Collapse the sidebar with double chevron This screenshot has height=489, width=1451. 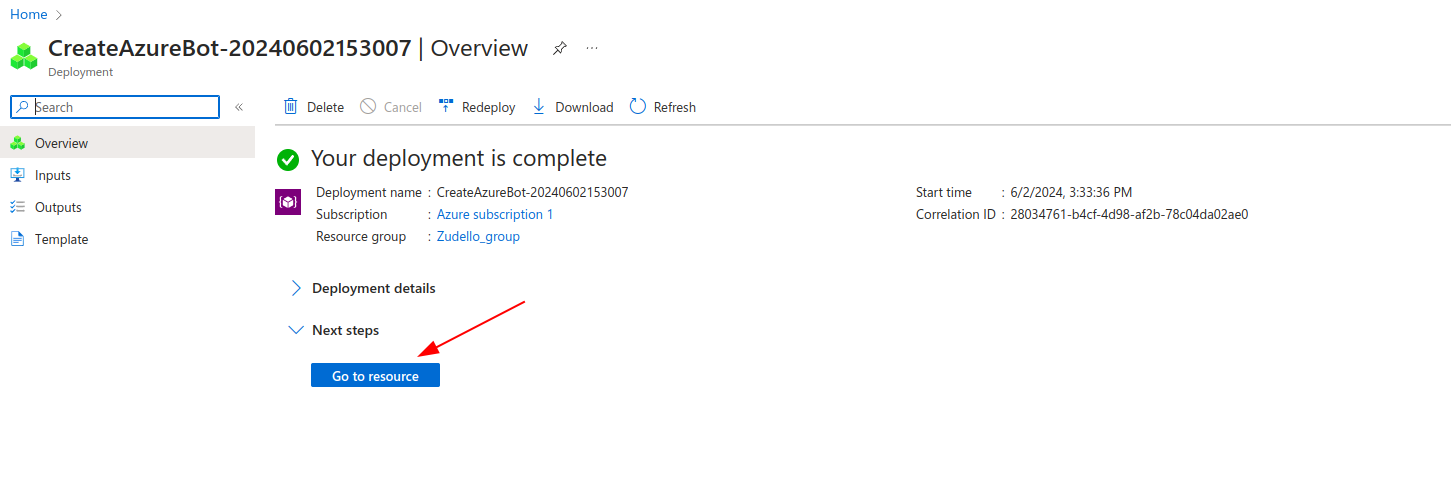[239, 107]
